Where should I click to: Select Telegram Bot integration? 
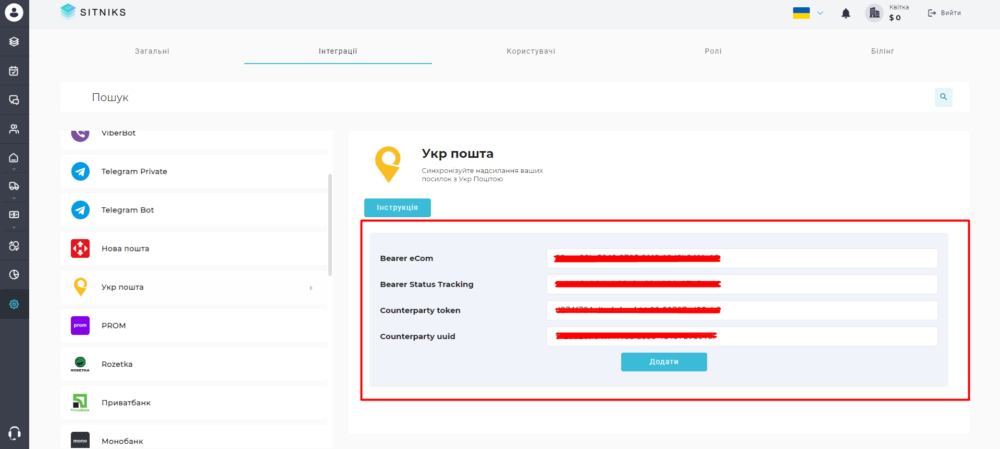click(193, 210)
